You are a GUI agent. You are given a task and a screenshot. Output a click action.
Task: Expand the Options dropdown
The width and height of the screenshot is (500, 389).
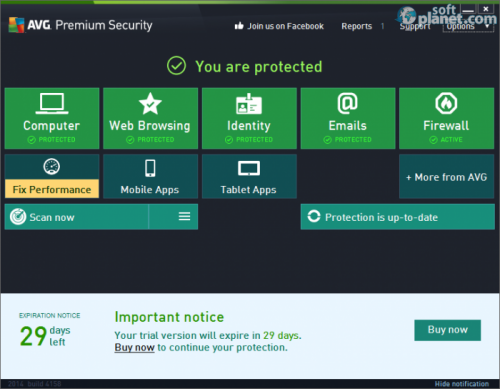pyautogui.click(x=468, y=26)
